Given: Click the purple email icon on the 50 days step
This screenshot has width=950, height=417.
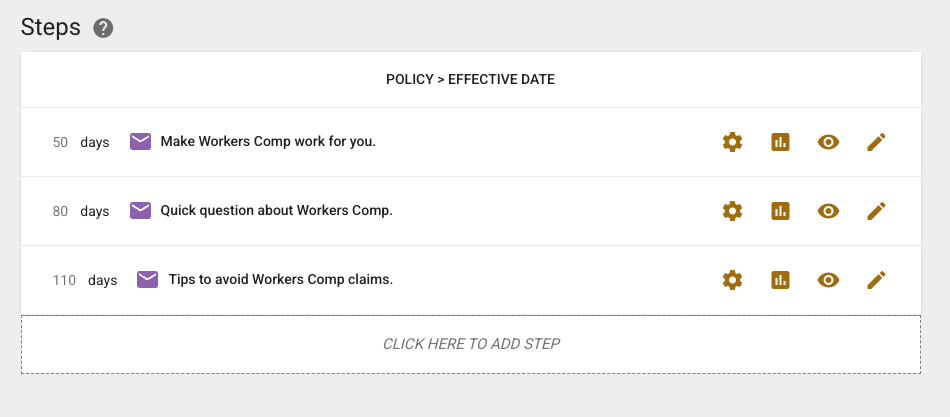Looking at the screenshot, I should coord(141,142).
